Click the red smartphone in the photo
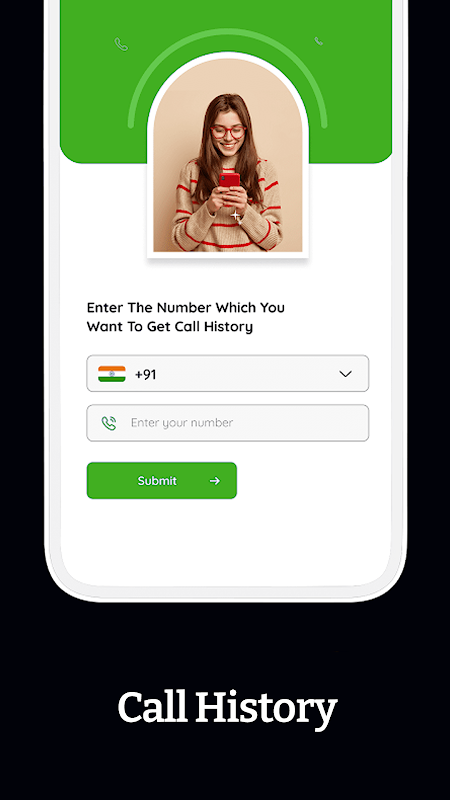The width and height of the screenshot is (450, 800). coord(230,182)
